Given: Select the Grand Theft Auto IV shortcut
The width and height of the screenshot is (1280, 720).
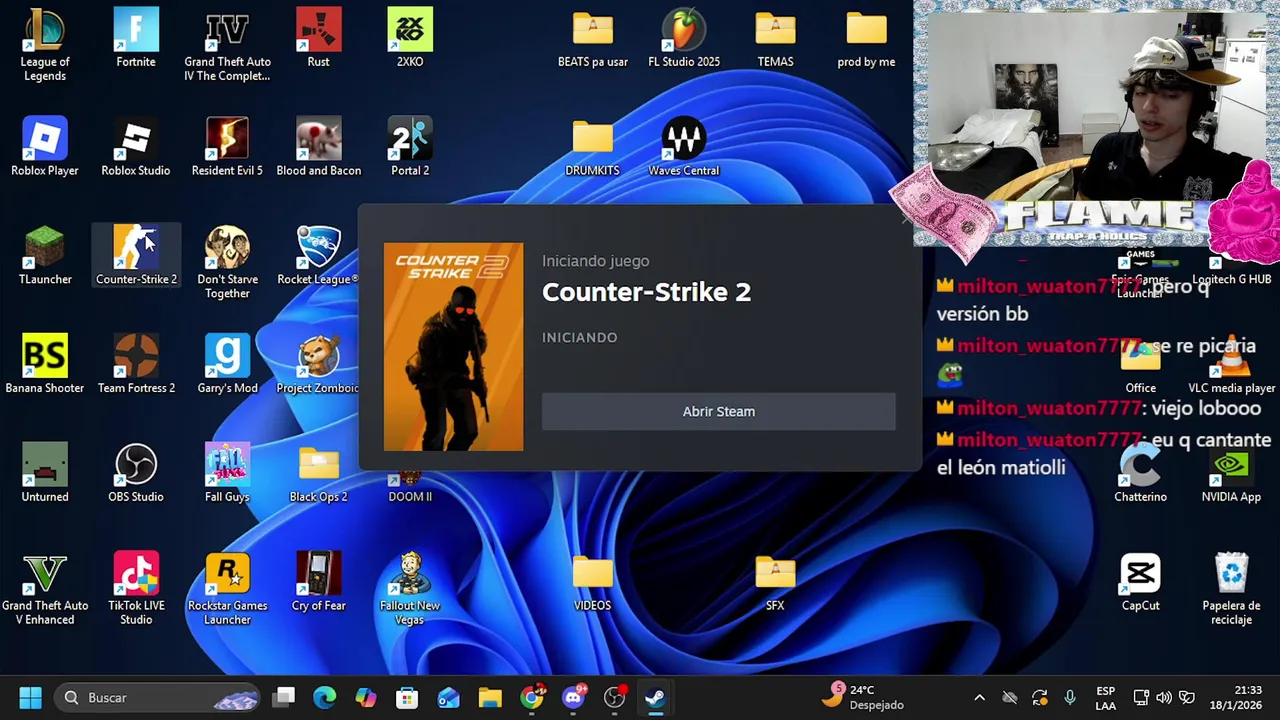Looking at the screenshot, I should point(227,45).
